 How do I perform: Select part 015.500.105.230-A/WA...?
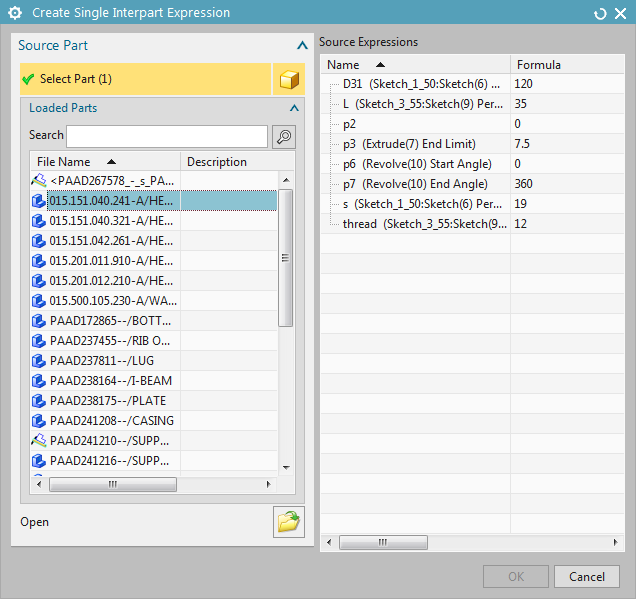pyautogui.click(x=154, y=301)
